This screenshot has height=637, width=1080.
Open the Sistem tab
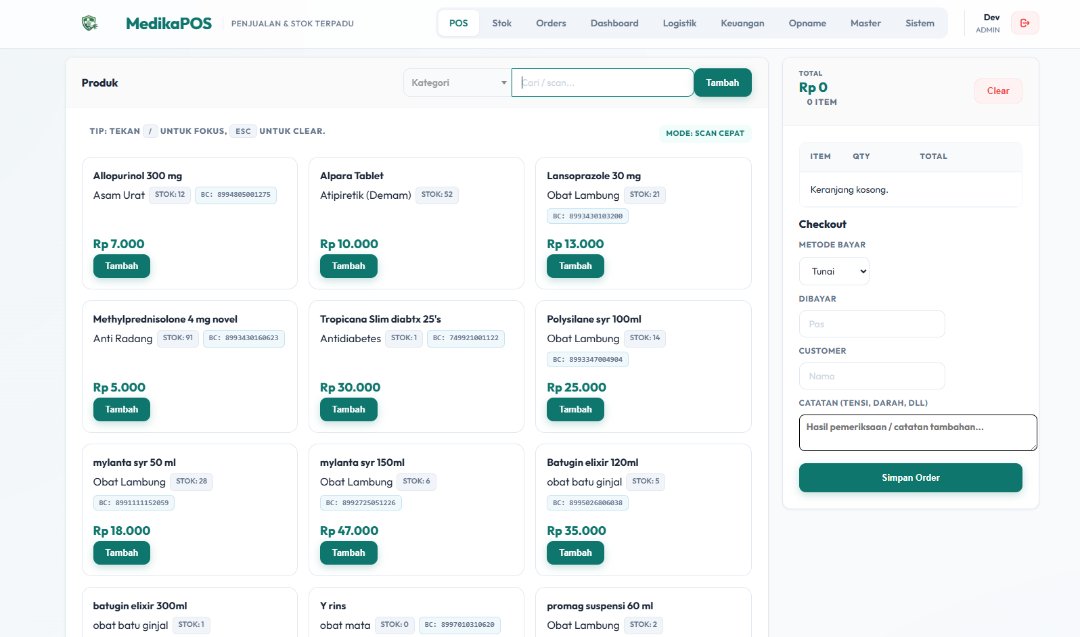[x=920, y=23]
